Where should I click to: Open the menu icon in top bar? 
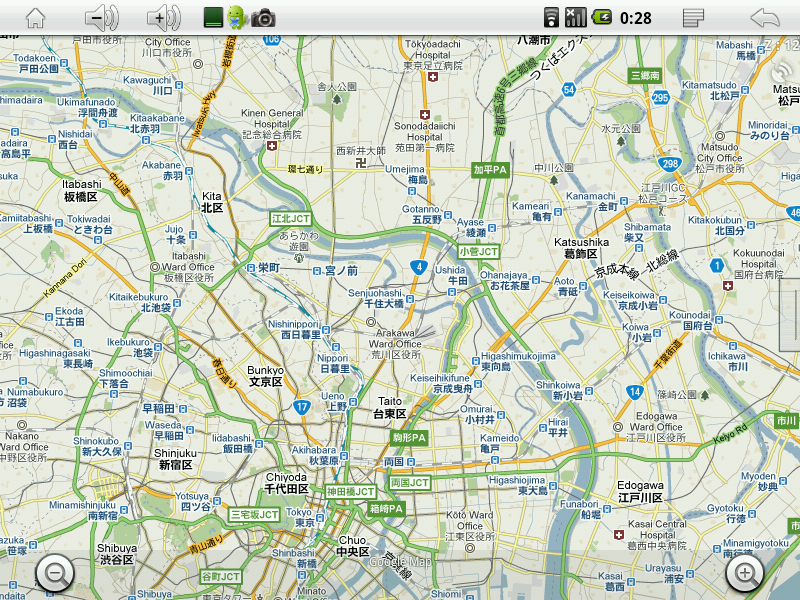(693, 18)
